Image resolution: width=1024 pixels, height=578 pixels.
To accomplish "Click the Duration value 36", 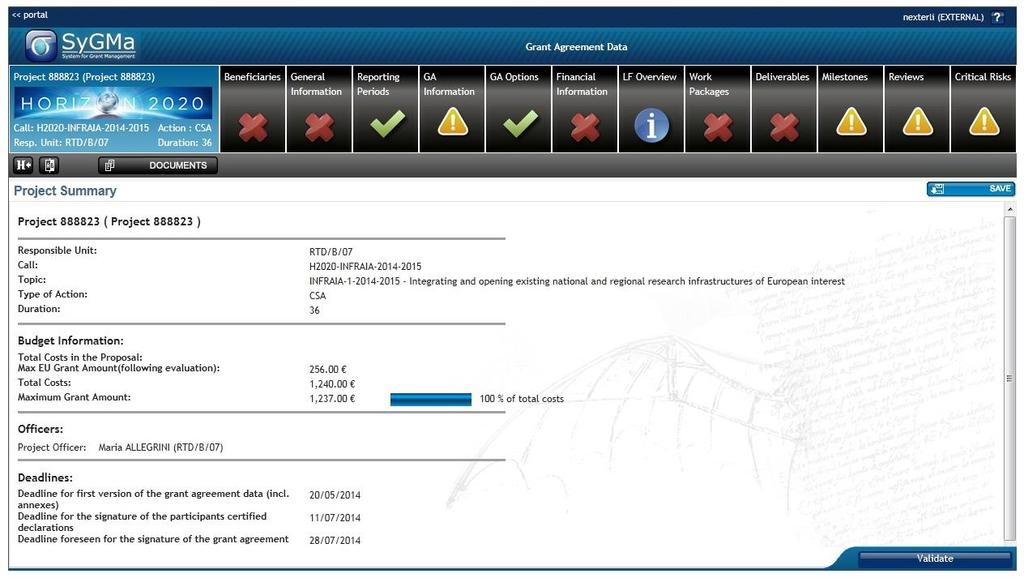I will coord(314,310).
